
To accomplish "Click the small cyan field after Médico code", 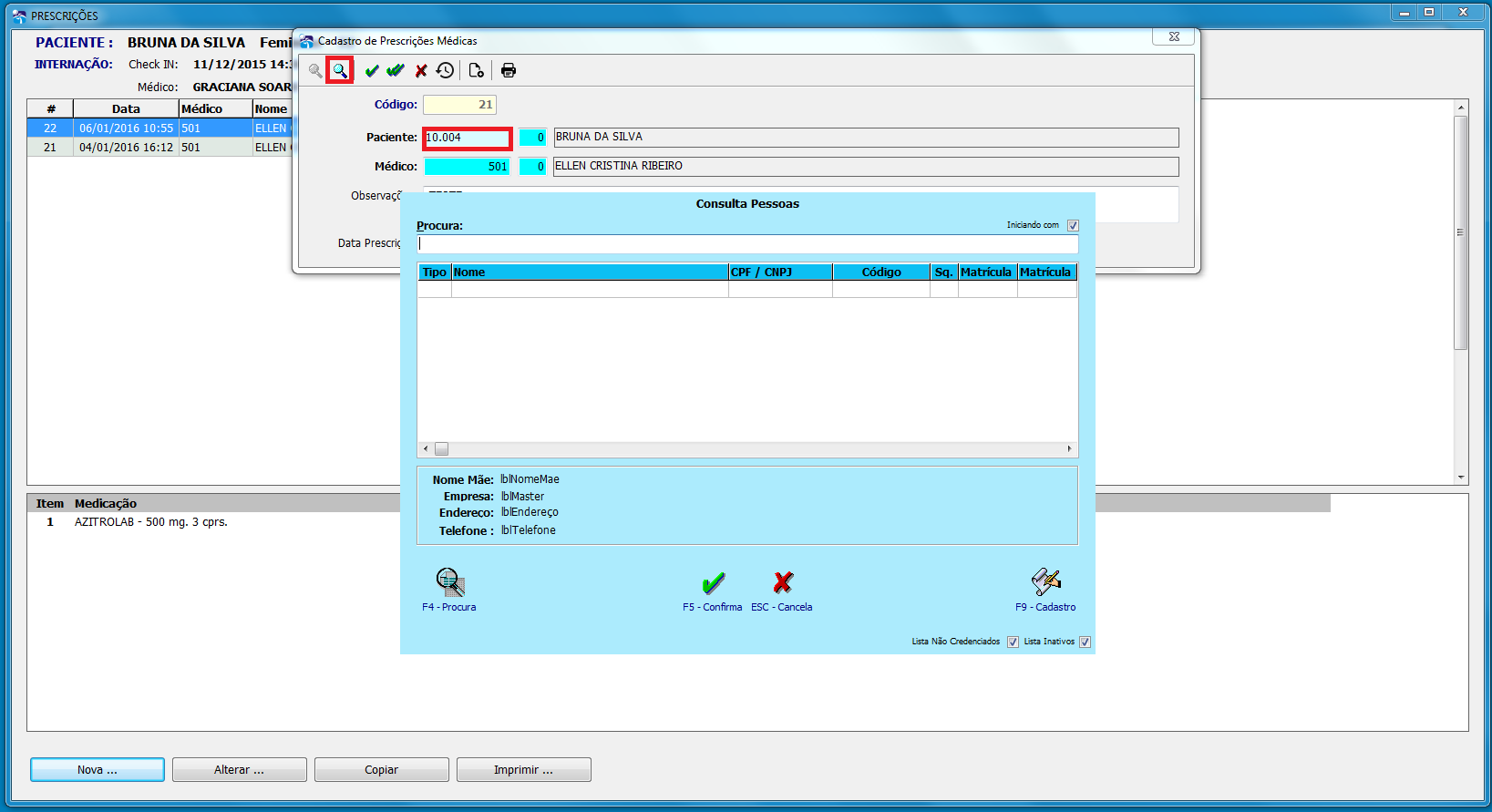I will [532, 167].
